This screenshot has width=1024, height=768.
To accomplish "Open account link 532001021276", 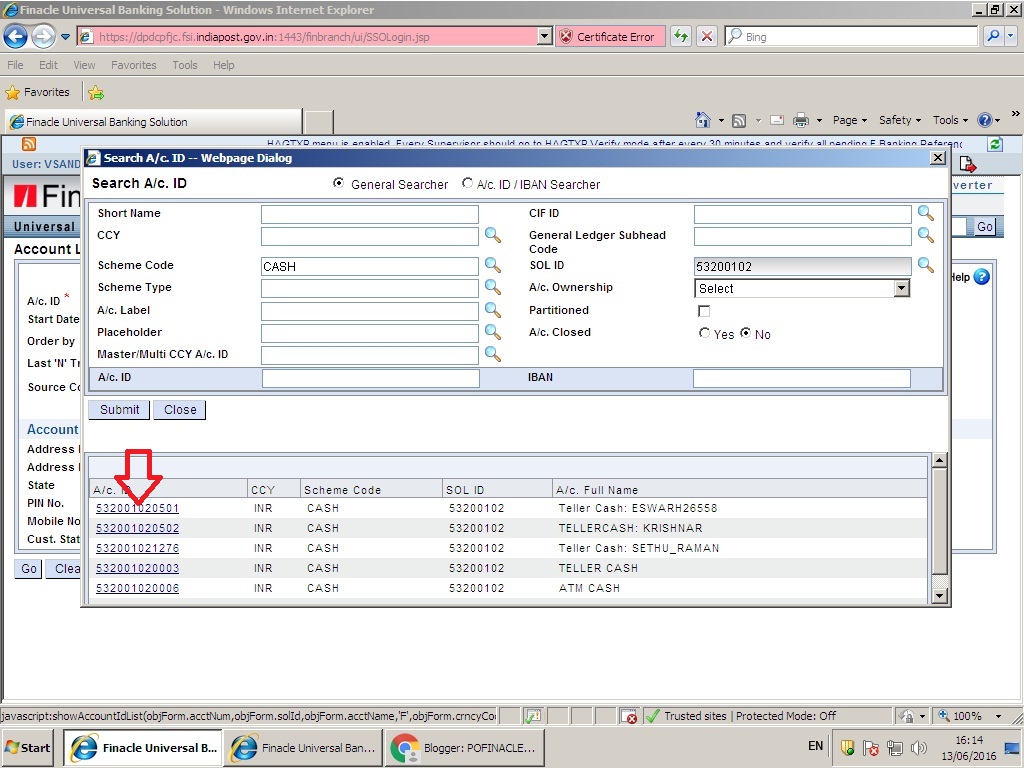I will pyautogui.click(x=137, y=548).
